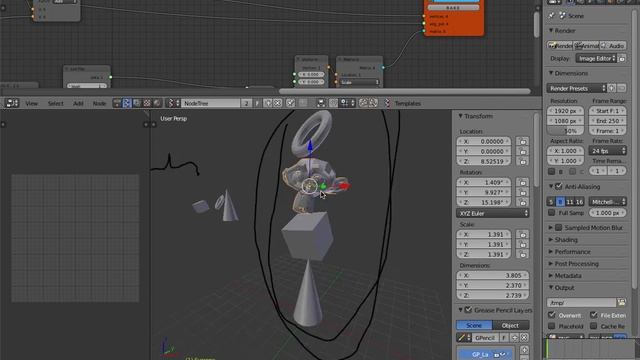Enable the Placeholders checkbox
Image resolution: width=640 pixels, height=360 pixels.
(552, 326)
